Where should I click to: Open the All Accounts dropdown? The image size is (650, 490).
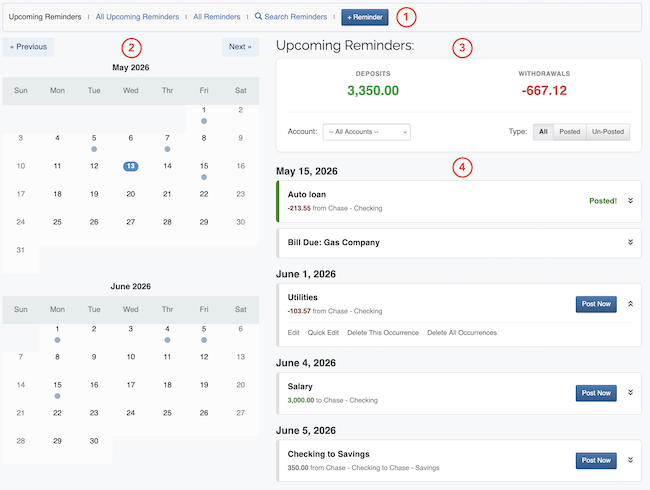367,132
